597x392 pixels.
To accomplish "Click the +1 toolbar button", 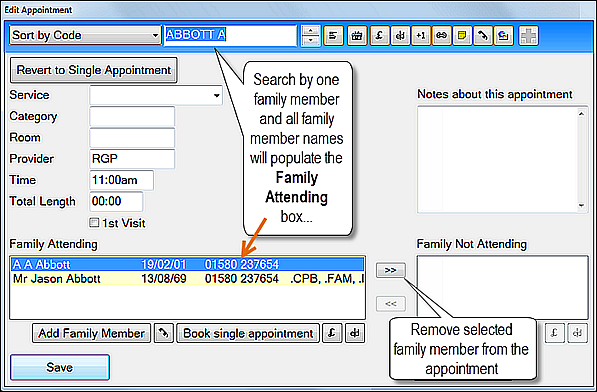I will pyautogui.click(x=421, y=35).
